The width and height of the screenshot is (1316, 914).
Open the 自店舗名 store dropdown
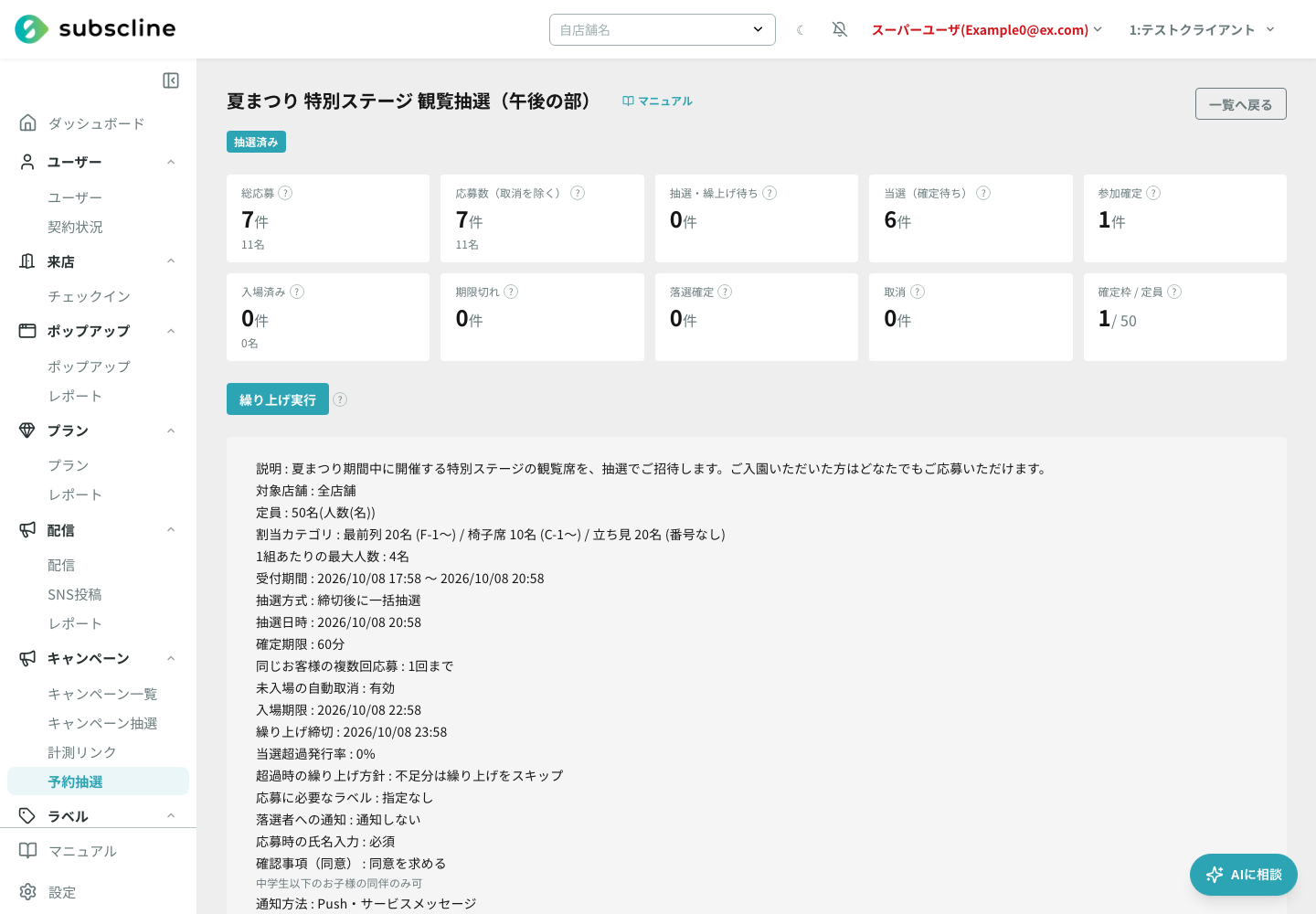pos(663,30)
